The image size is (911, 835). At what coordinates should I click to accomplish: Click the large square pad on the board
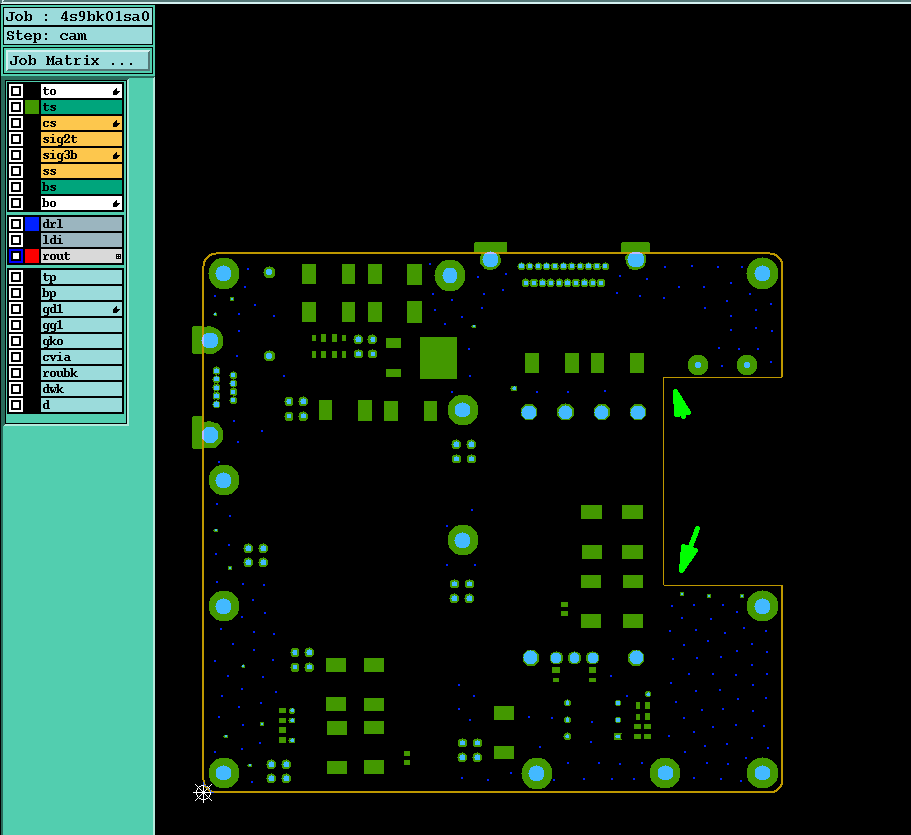pos(438,357)
